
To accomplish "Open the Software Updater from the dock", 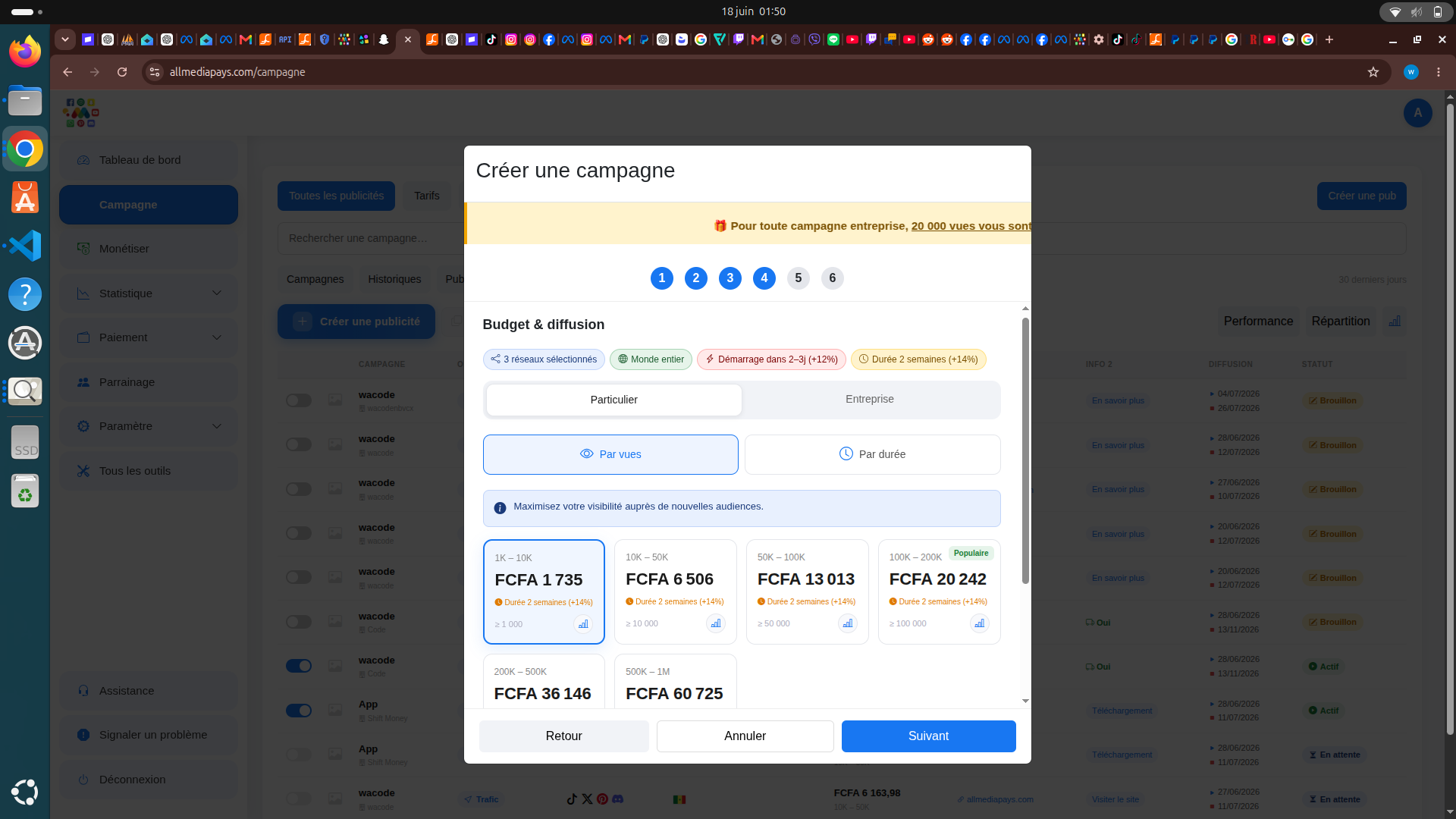I will click(25, 343).
